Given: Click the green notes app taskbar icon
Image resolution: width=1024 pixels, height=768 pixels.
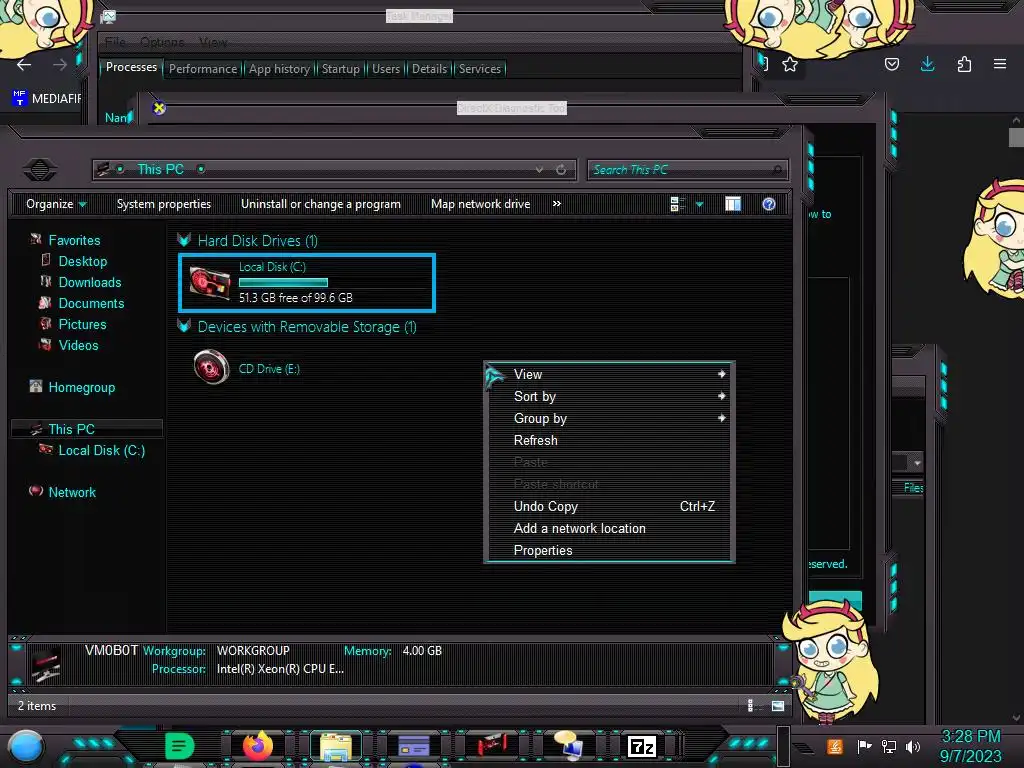Looking at the screenshot, I should click(x=180, y=746).
